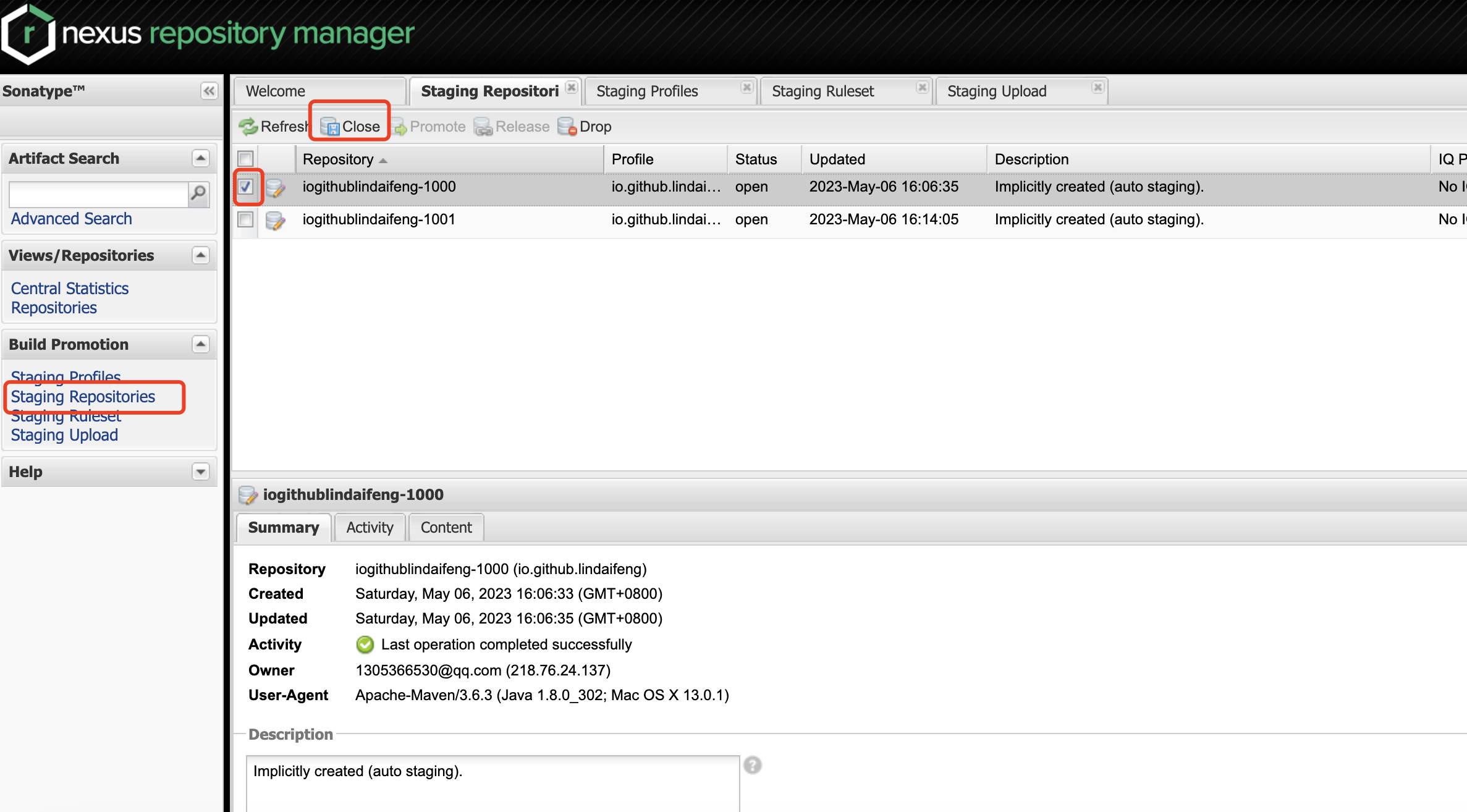Select the iogithublindaifeng-1001 repository name
Screen dimensions: 1467x812
[379, 219]
